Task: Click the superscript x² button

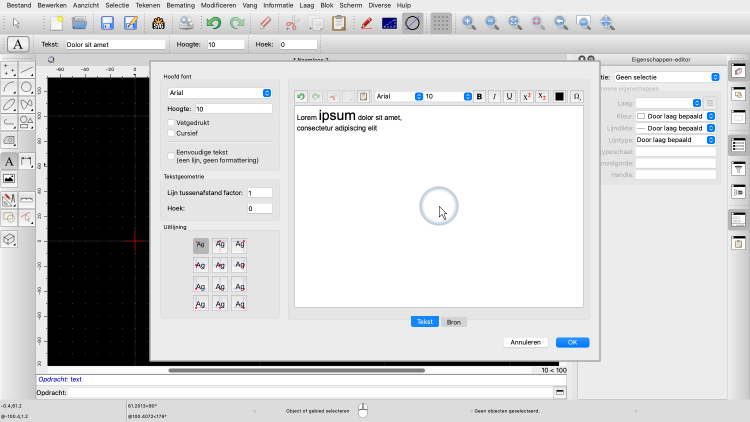Action: 526,97
